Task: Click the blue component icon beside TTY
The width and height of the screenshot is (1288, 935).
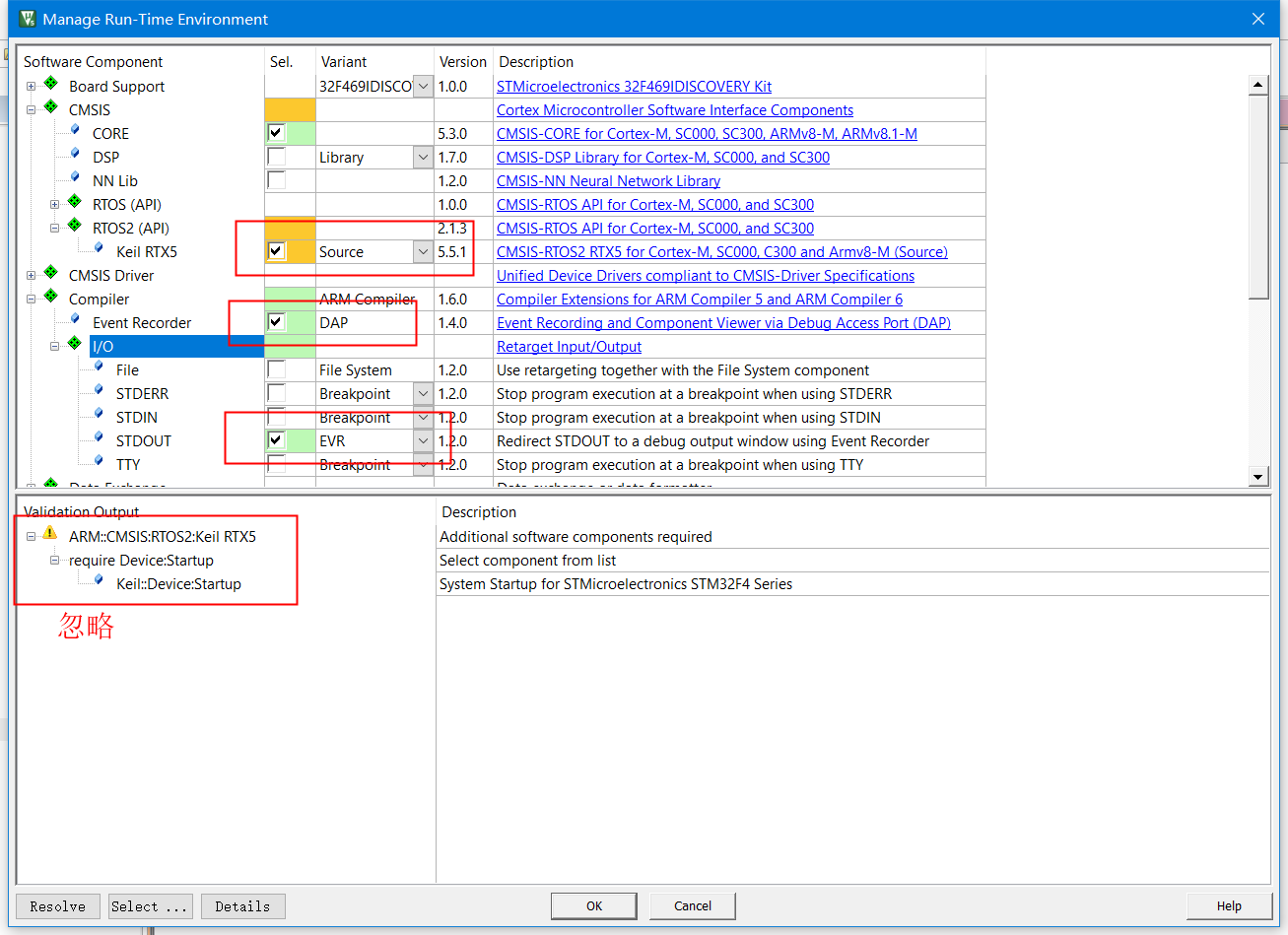Action: 99,462
